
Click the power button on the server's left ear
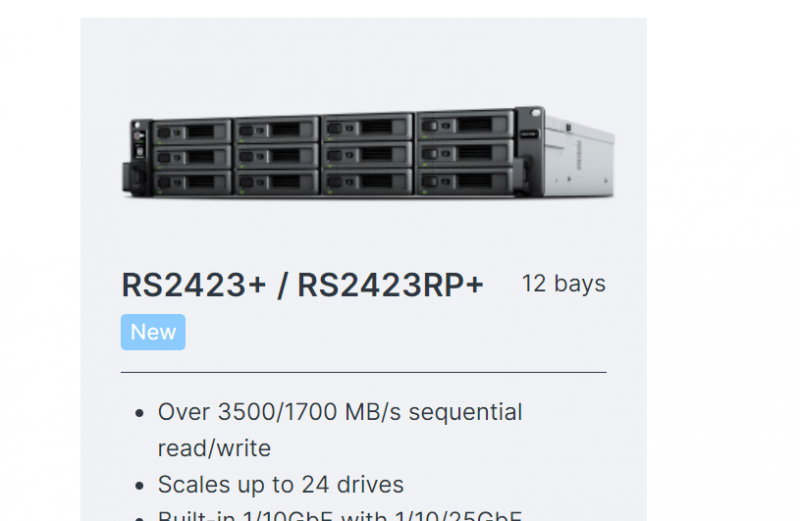point(137,136)
